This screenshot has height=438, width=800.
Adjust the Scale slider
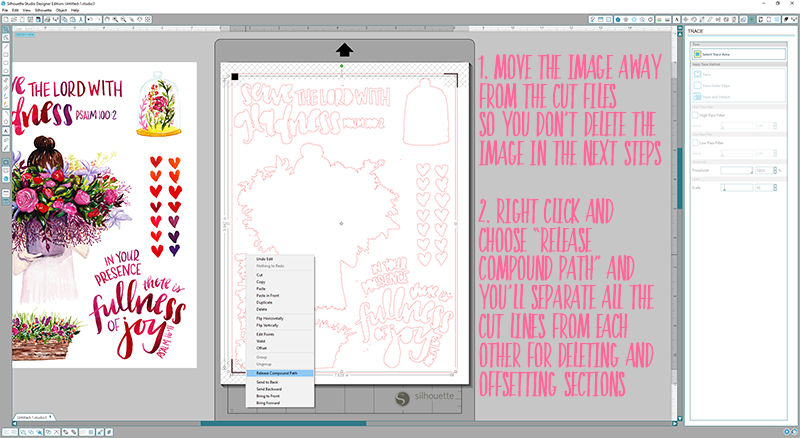click(x=736, y=188)
